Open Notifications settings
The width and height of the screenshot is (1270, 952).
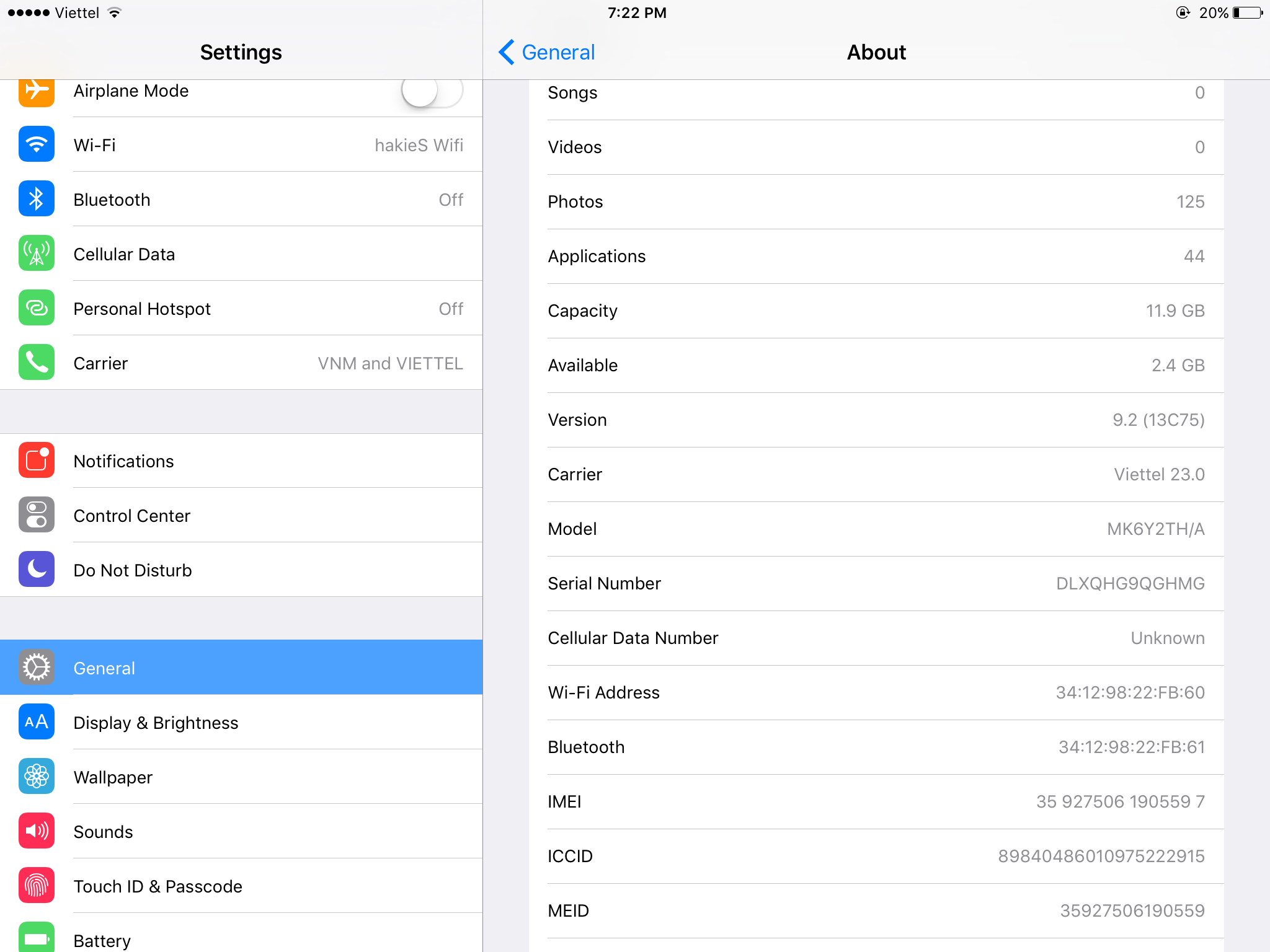[241, 461]
